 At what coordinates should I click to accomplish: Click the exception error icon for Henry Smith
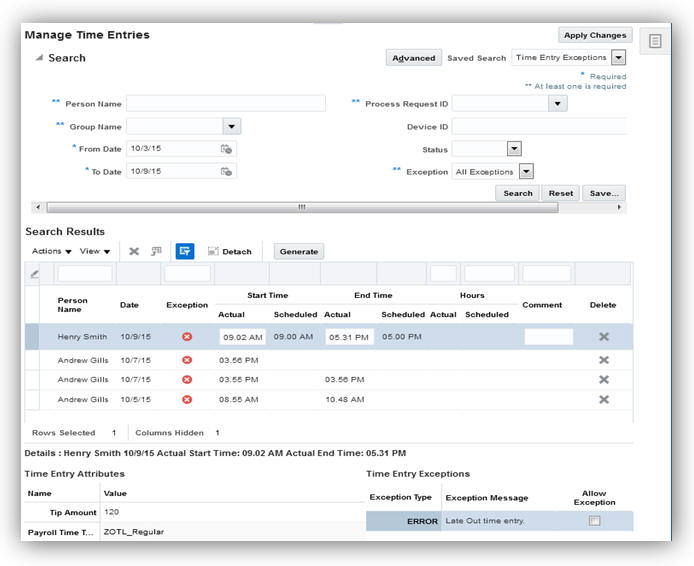(x=187, y=337)
